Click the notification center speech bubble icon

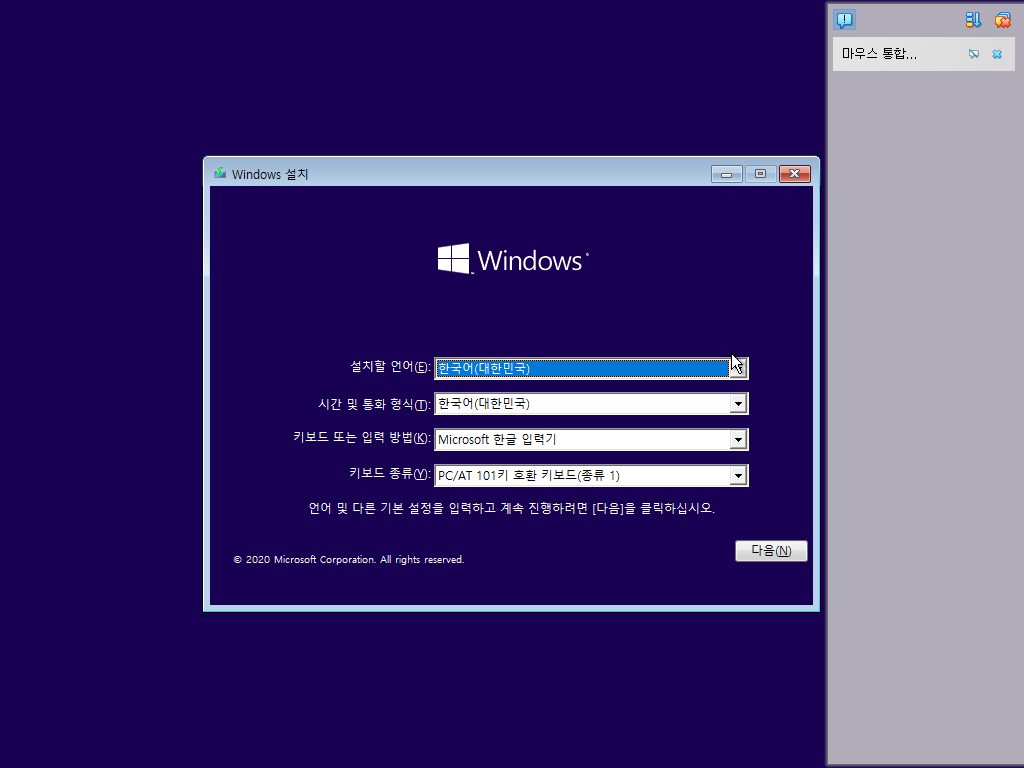coord(844,20)
